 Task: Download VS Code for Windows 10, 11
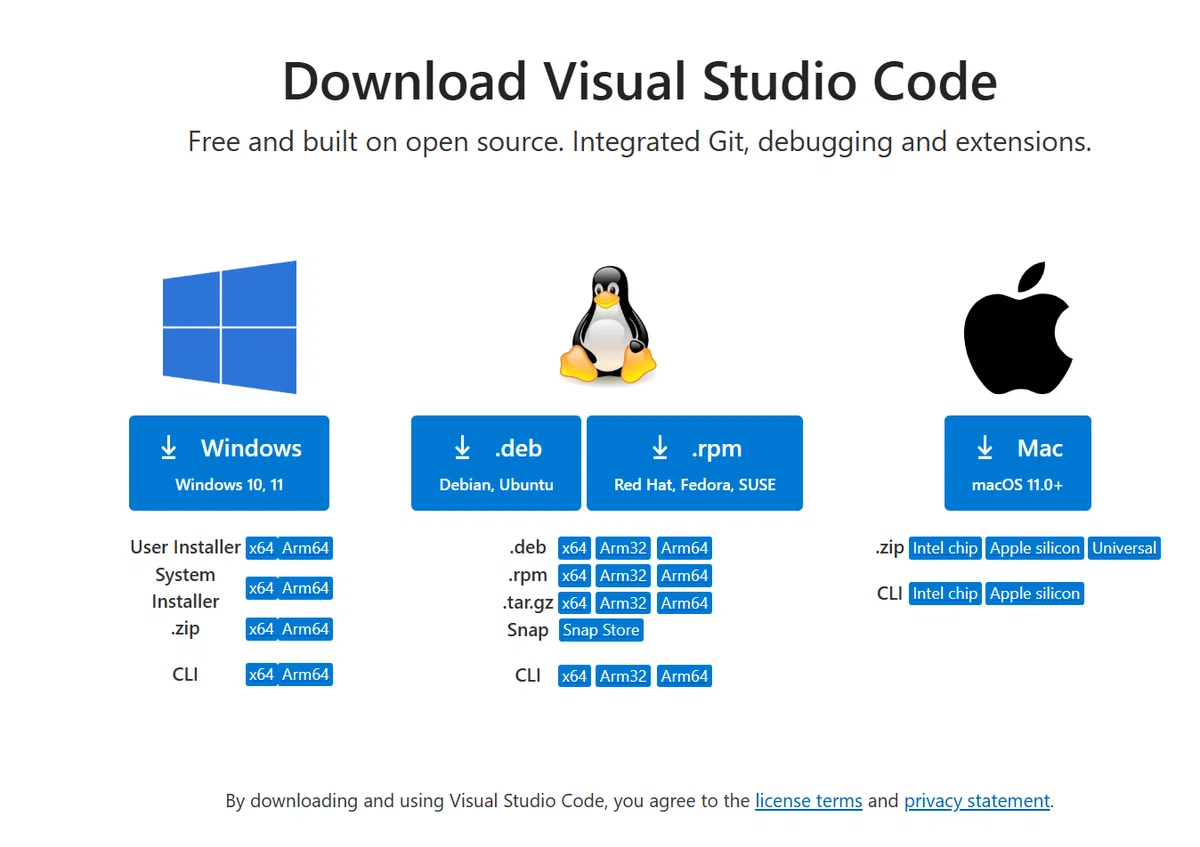pyautogui.click(x=229, y=463)
